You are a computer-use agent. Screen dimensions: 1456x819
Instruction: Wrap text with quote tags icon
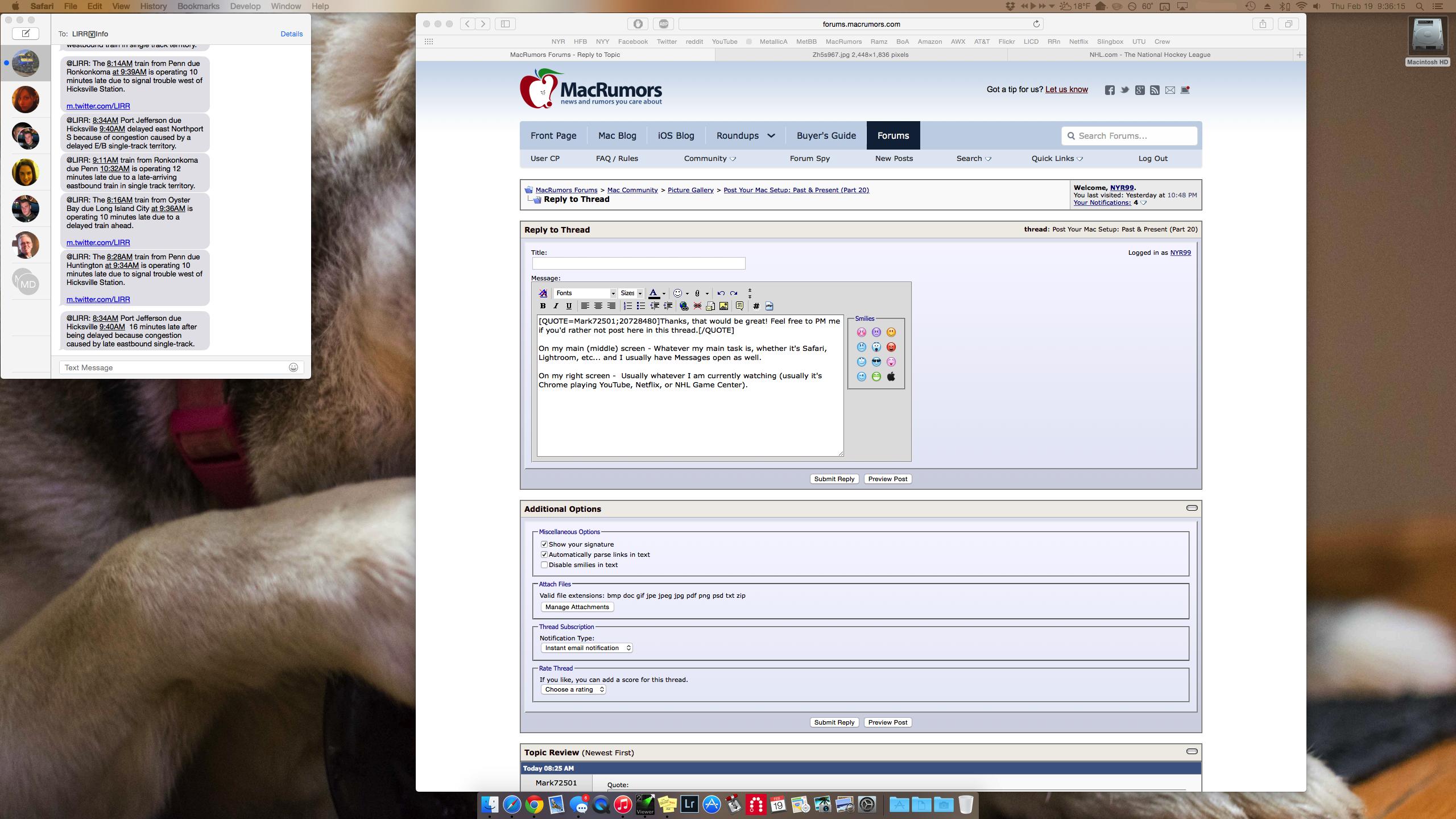[739, 306]
